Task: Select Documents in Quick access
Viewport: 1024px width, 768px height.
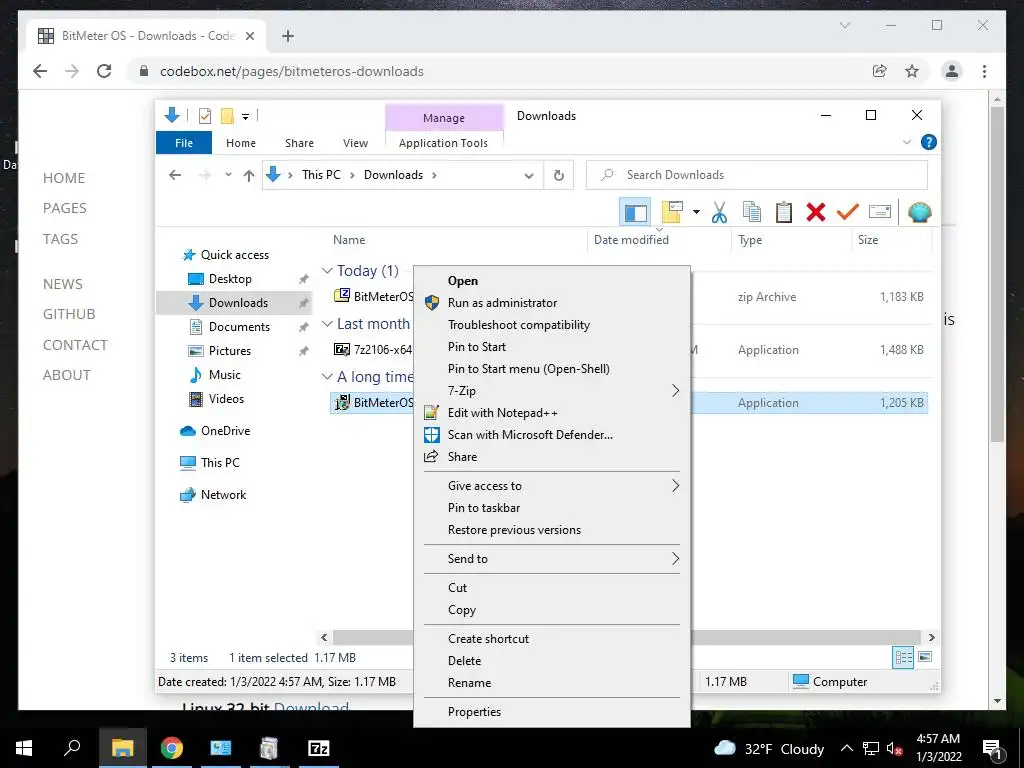Action: point(239,327)
